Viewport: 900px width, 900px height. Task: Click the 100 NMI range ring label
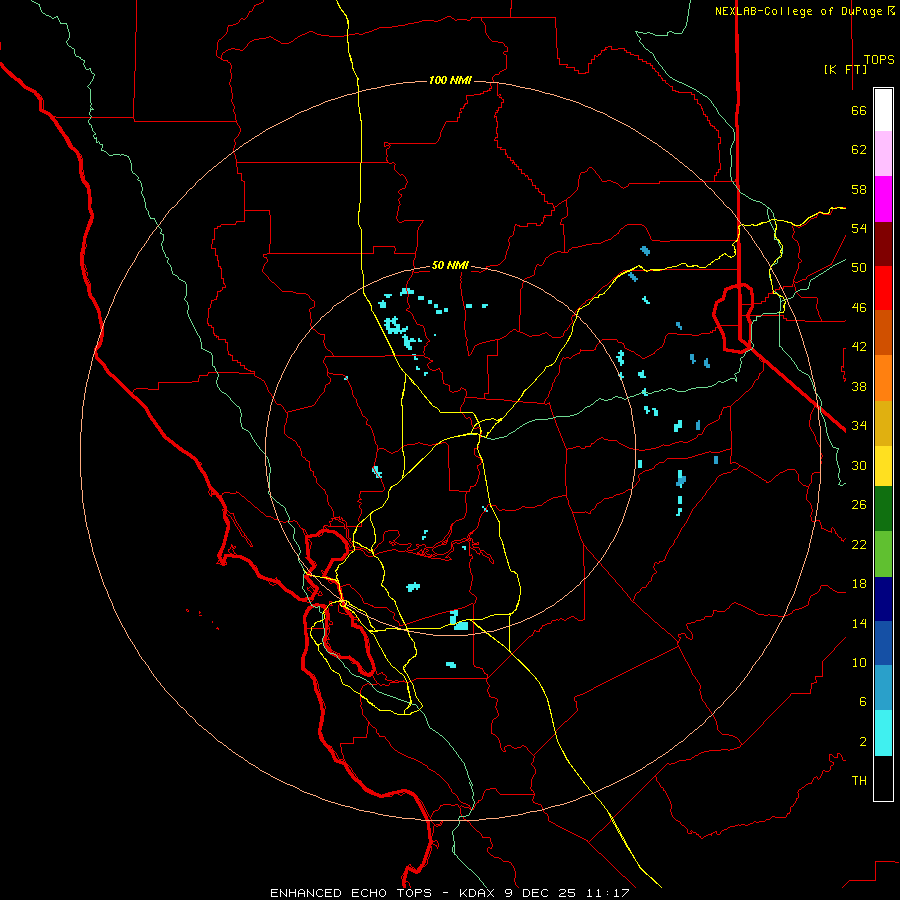(450, 80)
